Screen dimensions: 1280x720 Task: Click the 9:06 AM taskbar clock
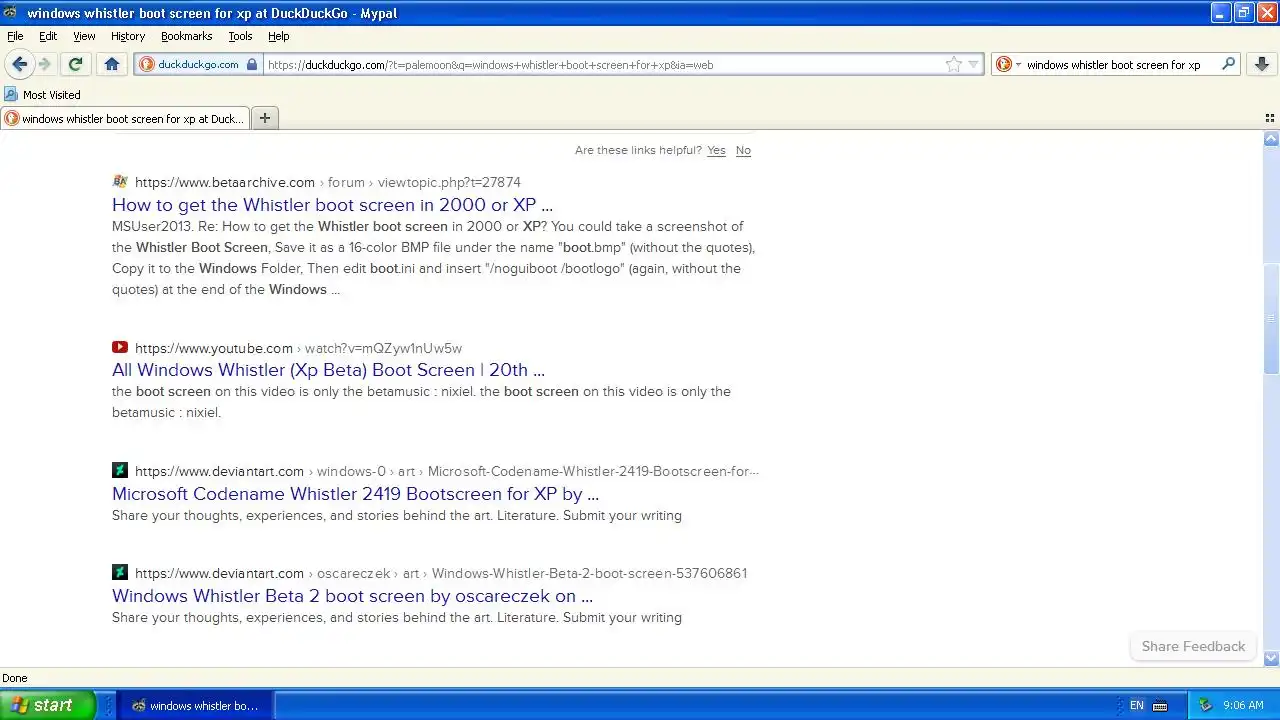pos(1243,705)
